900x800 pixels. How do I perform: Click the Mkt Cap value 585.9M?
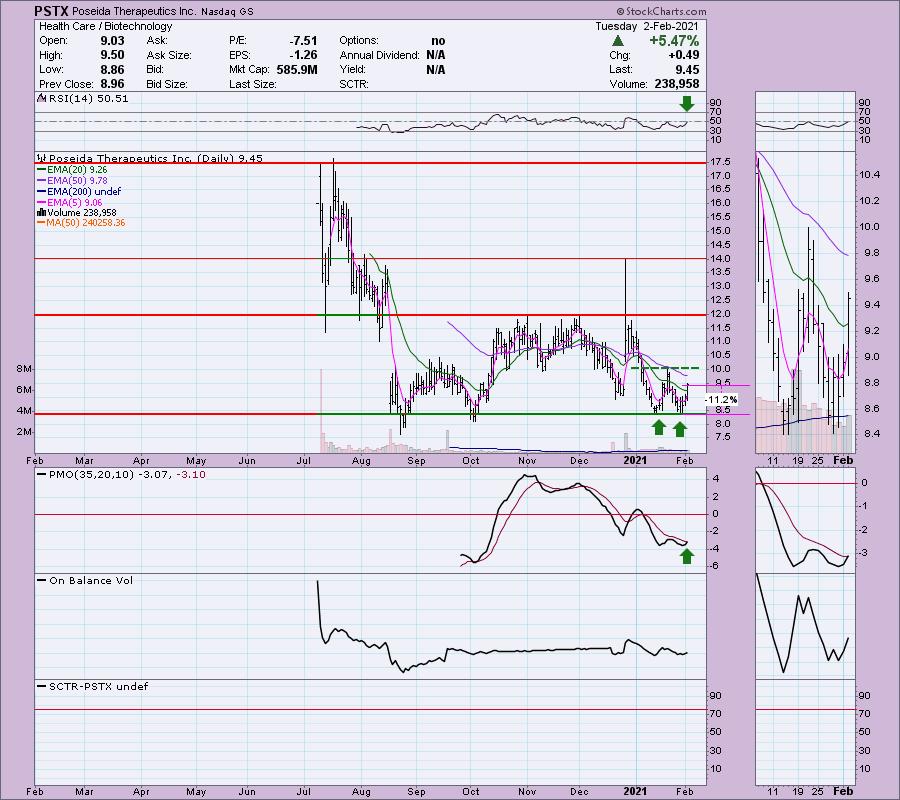pyautogui.click(x=296, y=69)
